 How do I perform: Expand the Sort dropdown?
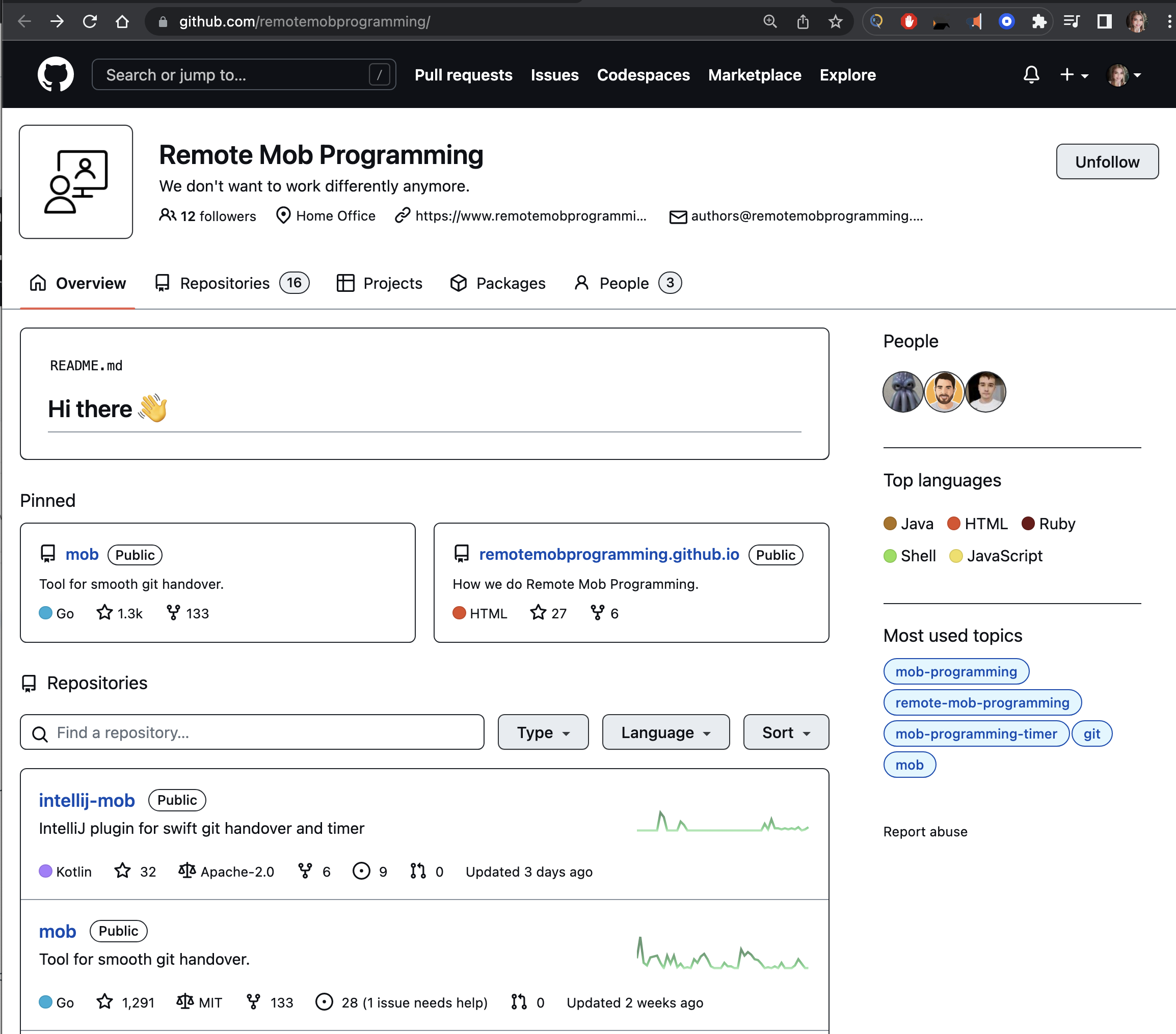tap(785, 732)
